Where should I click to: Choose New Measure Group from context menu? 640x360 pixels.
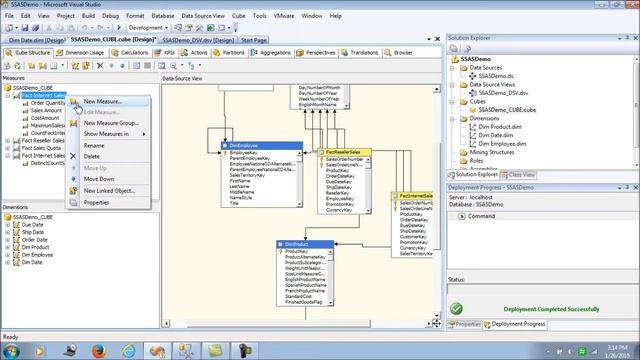[108, 123]
